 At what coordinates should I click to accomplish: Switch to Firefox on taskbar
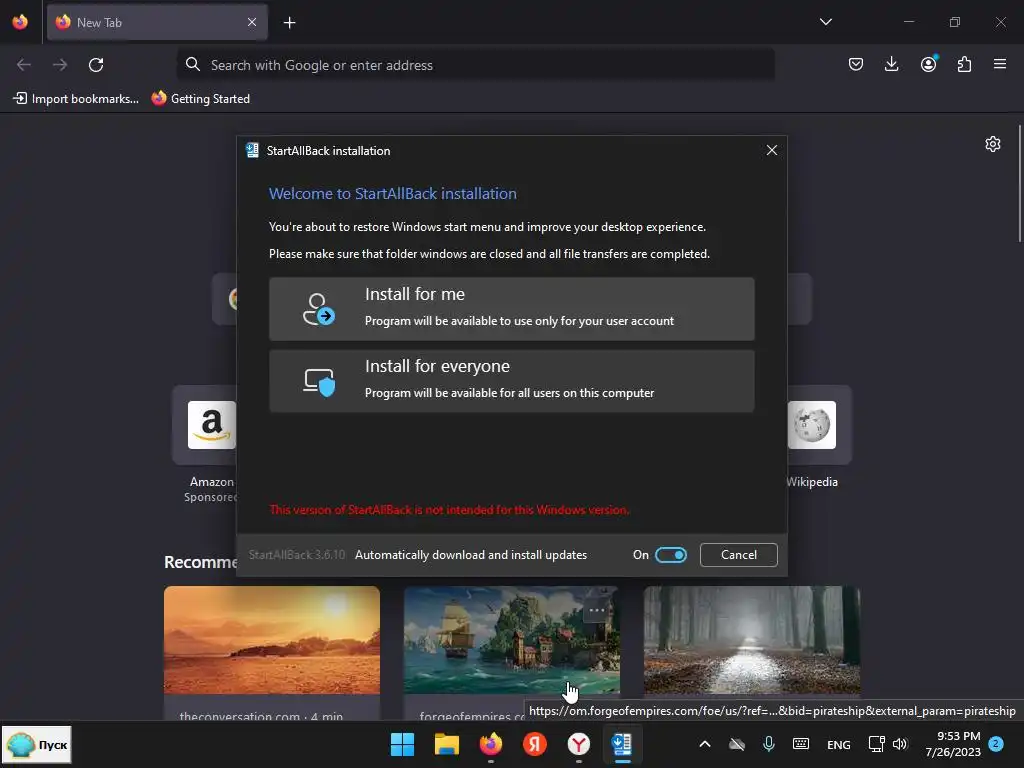[490, 744]
